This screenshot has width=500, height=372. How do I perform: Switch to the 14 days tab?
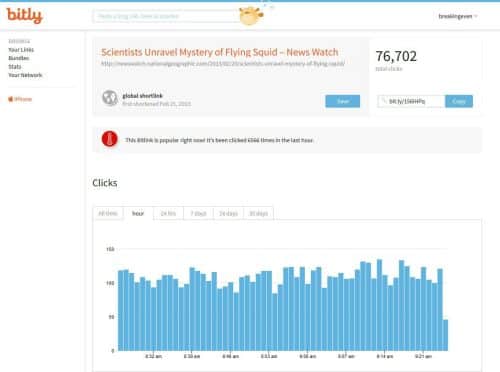pyautogui.click(x=228, y=213)
